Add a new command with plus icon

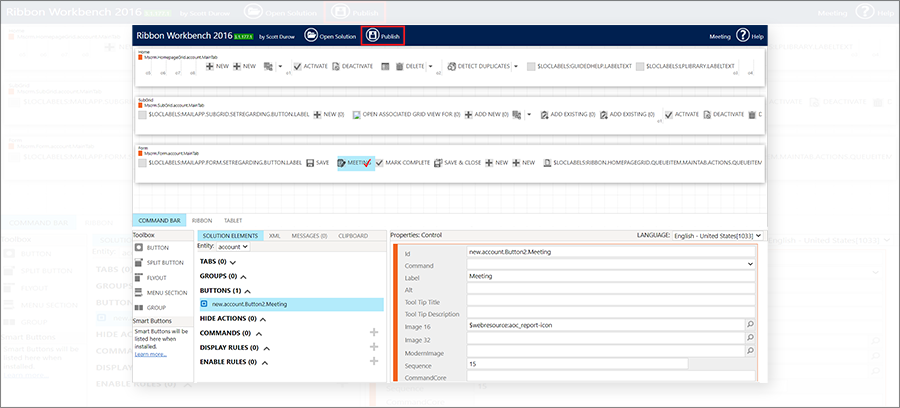[x=374, y=332]
